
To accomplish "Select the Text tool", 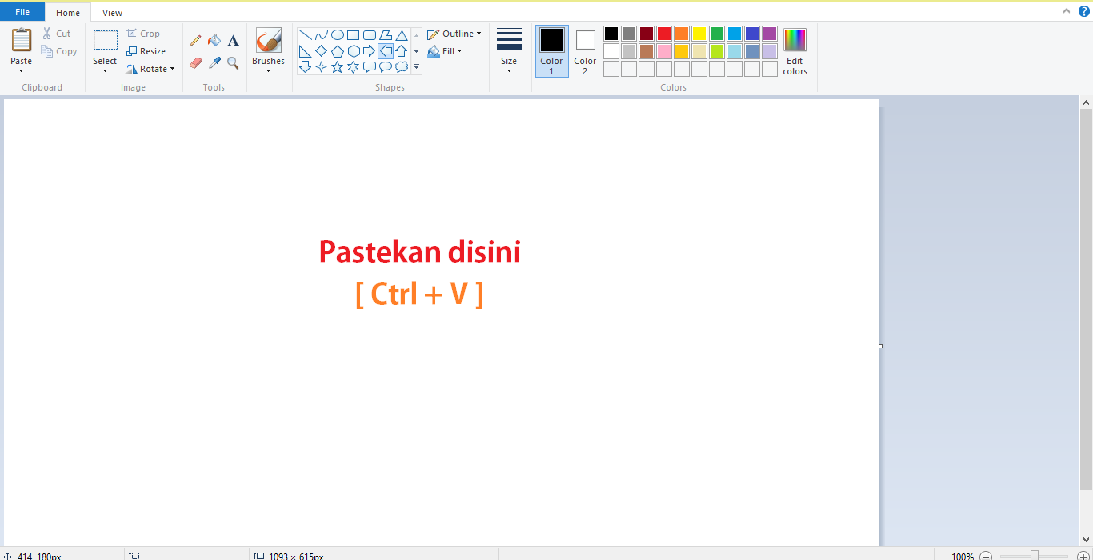I will 233,40.
